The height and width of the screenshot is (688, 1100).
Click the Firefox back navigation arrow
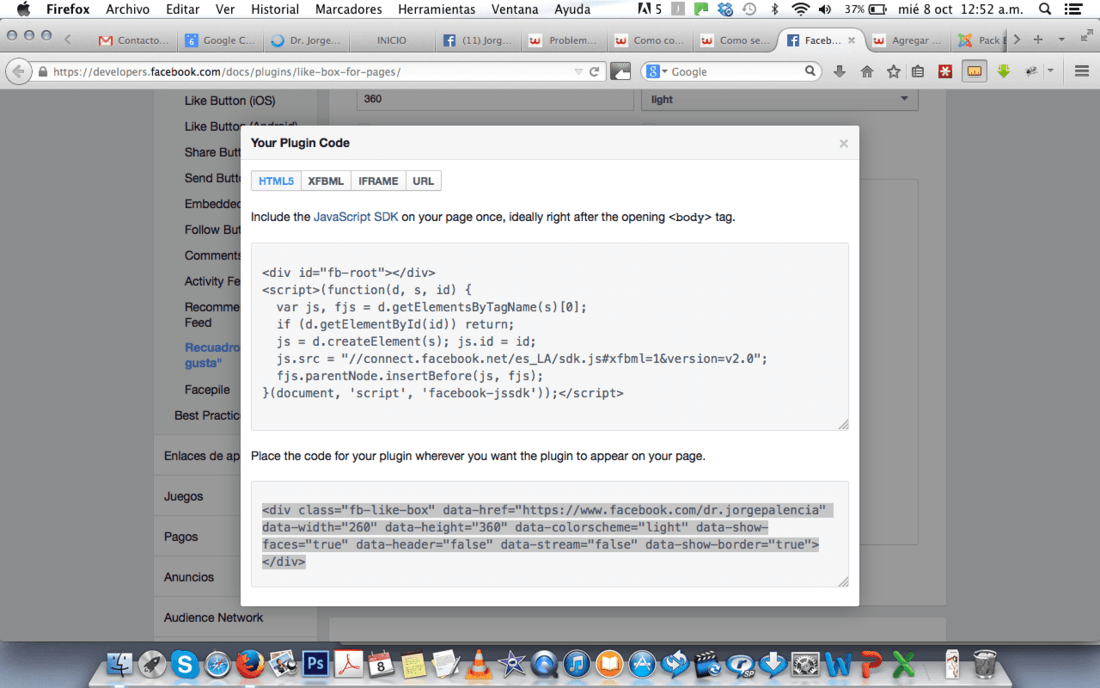pos(19,72)
